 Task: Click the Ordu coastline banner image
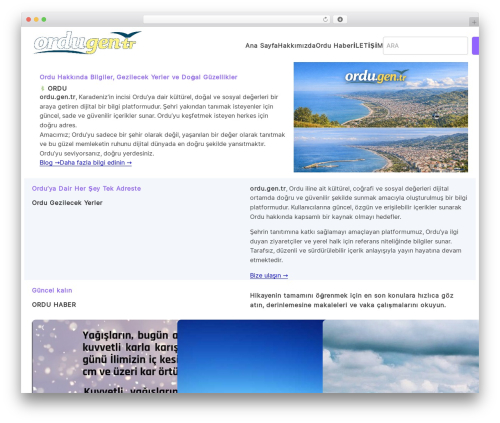tap(381, 117)
